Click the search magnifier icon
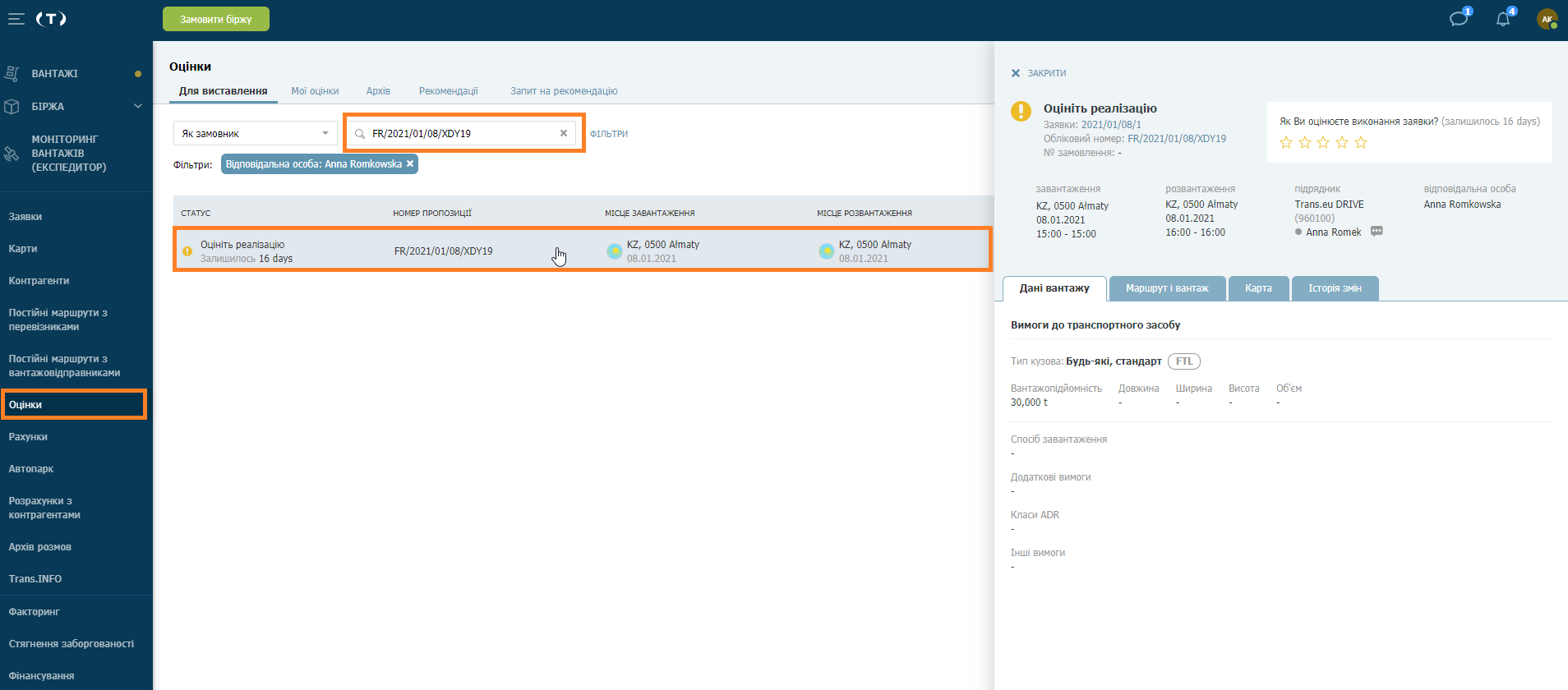The height and width of the screenshot is (690, 1568). pos(360,134)
